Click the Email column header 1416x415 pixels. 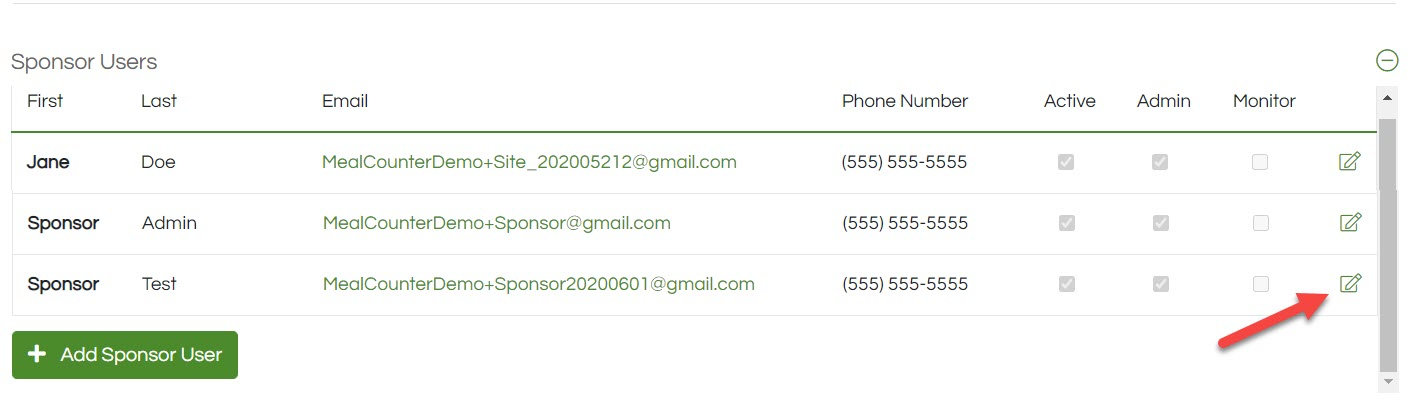345,101
